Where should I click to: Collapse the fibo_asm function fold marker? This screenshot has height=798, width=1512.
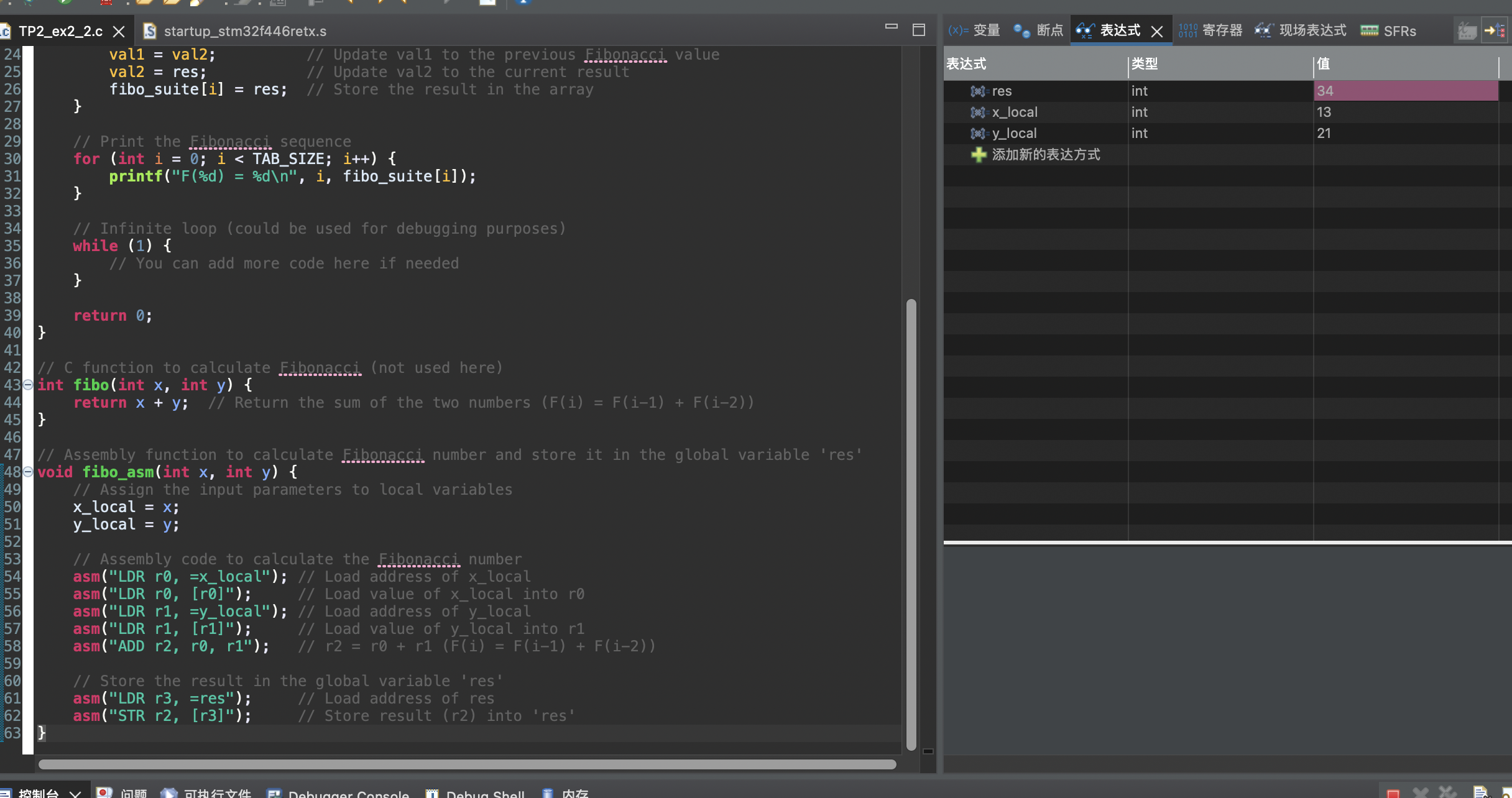[28, 472]
